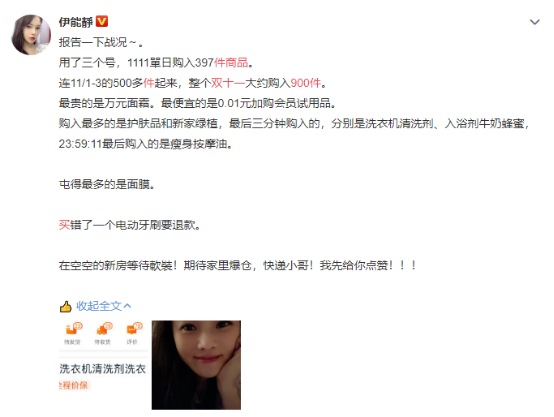Viewport: 554px width, 417px height.
Task: Click the 收起全文 link
Action: pos(99,306)
